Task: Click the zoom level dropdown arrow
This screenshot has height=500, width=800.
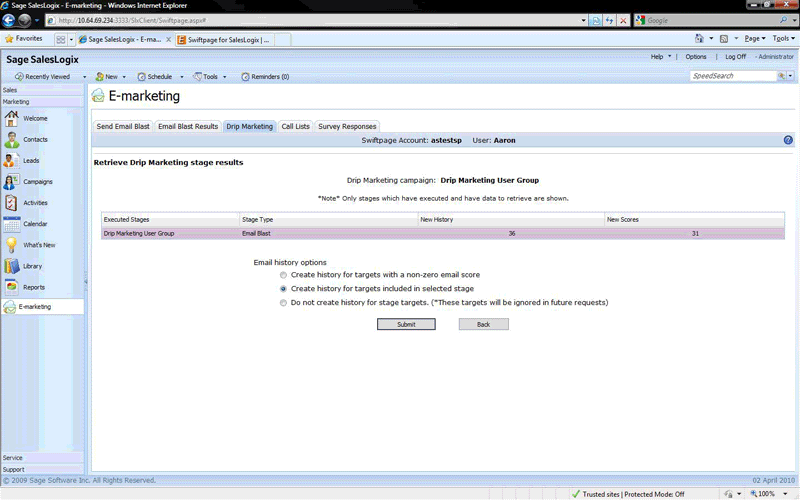Action: pyautogui.click(x=786, y=493)
